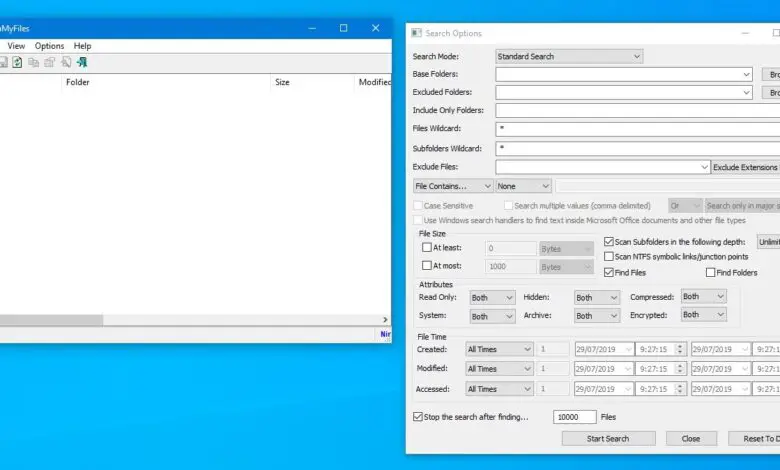This screenshot has height=470, width=780.
Task: Click the Subfolders Wildcard field
Action: [638, 148]
